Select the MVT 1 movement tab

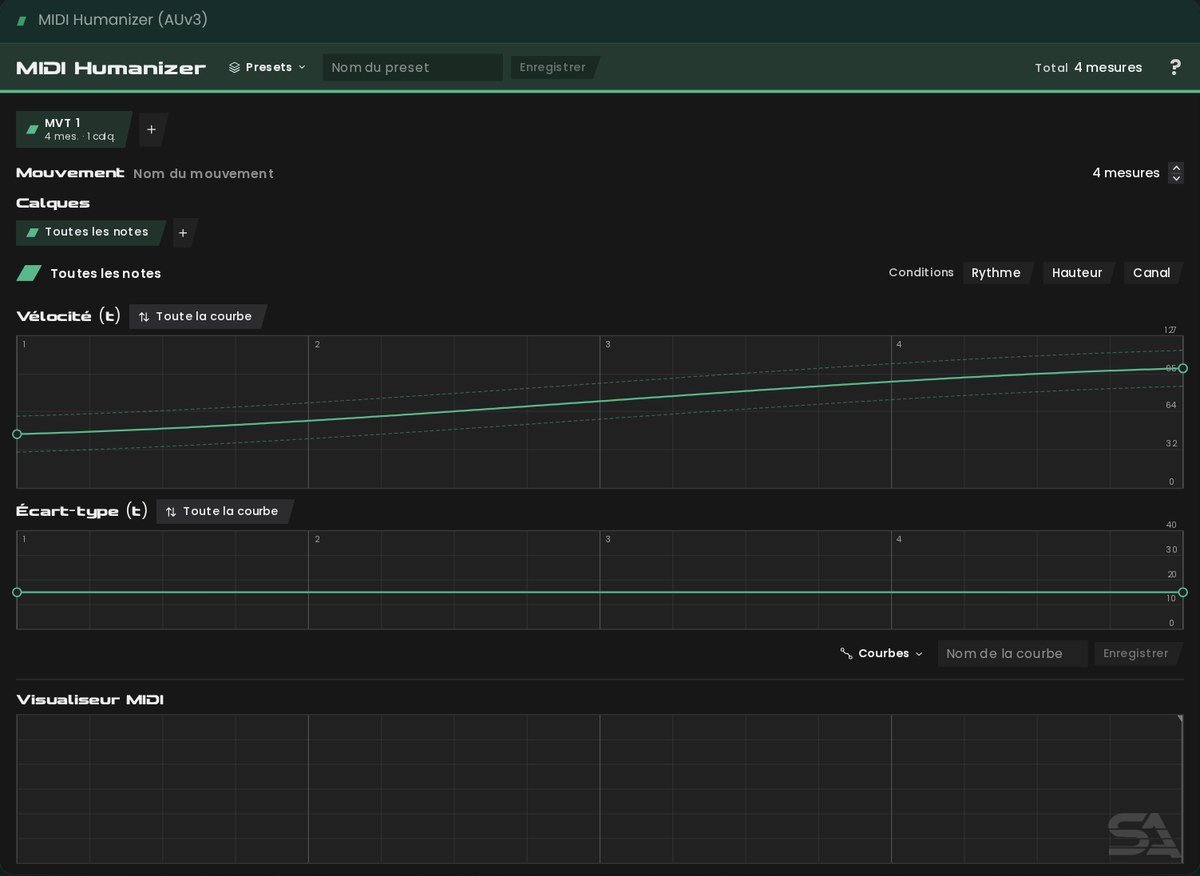[x=74, y=129]
